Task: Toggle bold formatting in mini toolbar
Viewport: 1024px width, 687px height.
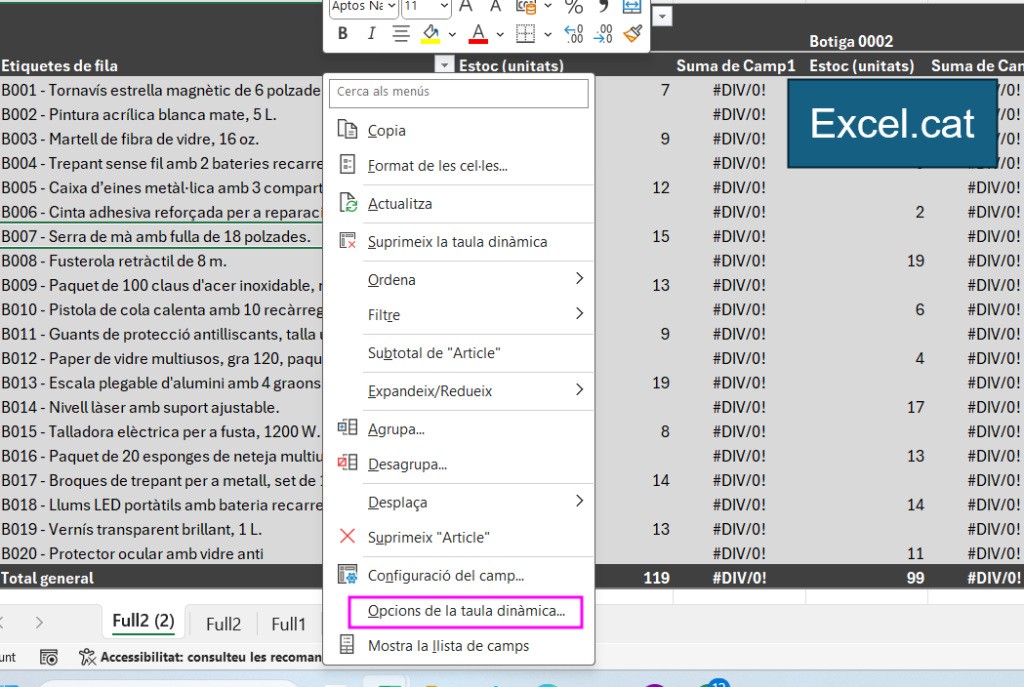Action: pyautogui.click(x=343, y=33)
